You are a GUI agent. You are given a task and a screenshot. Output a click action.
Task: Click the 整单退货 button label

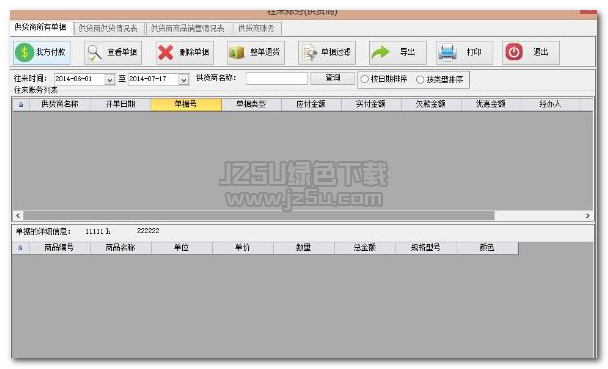(x=265, y=52)
